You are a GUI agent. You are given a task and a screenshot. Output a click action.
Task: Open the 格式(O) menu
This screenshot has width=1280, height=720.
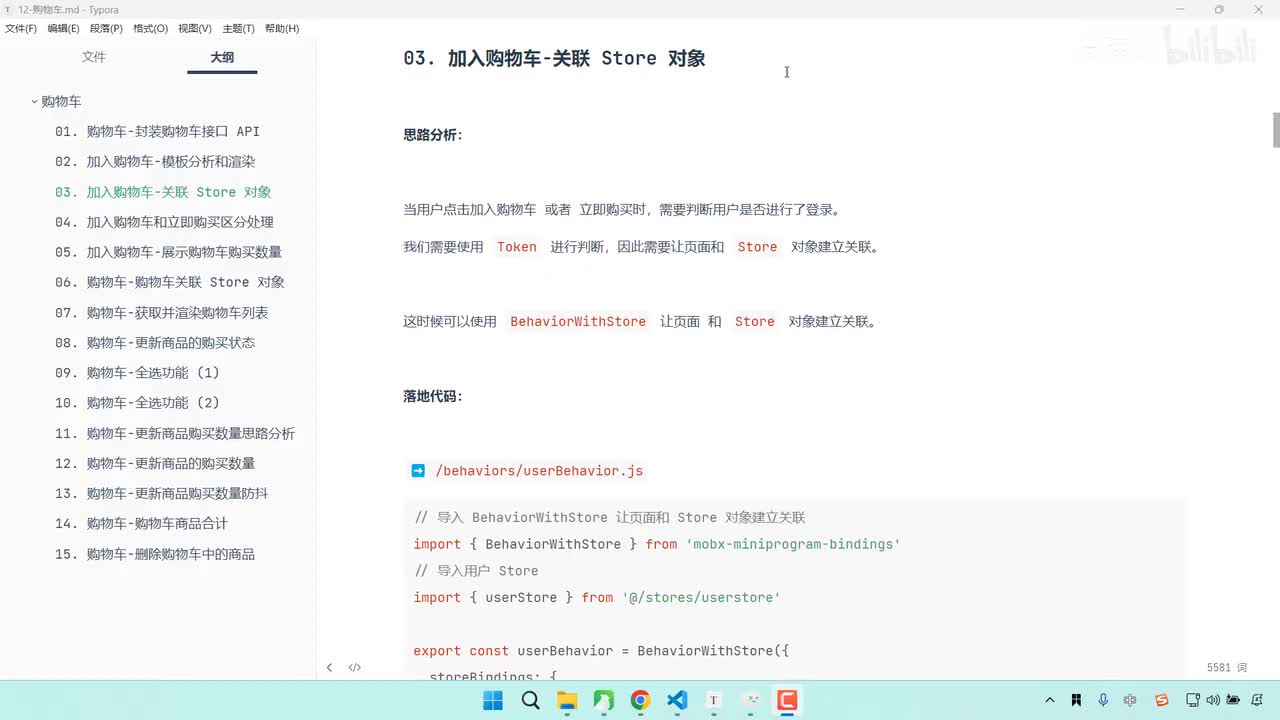click(x=150, y=29)
